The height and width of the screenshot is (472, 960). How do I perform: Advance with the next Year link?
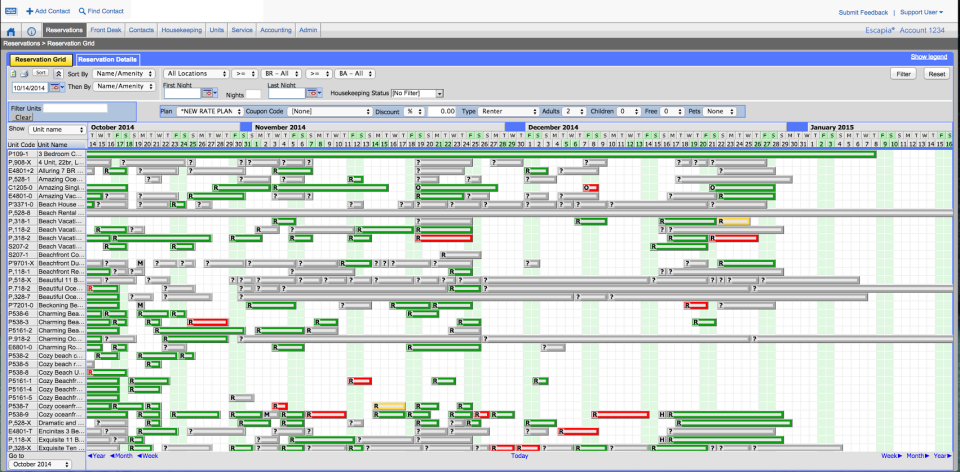coord(943,456)
